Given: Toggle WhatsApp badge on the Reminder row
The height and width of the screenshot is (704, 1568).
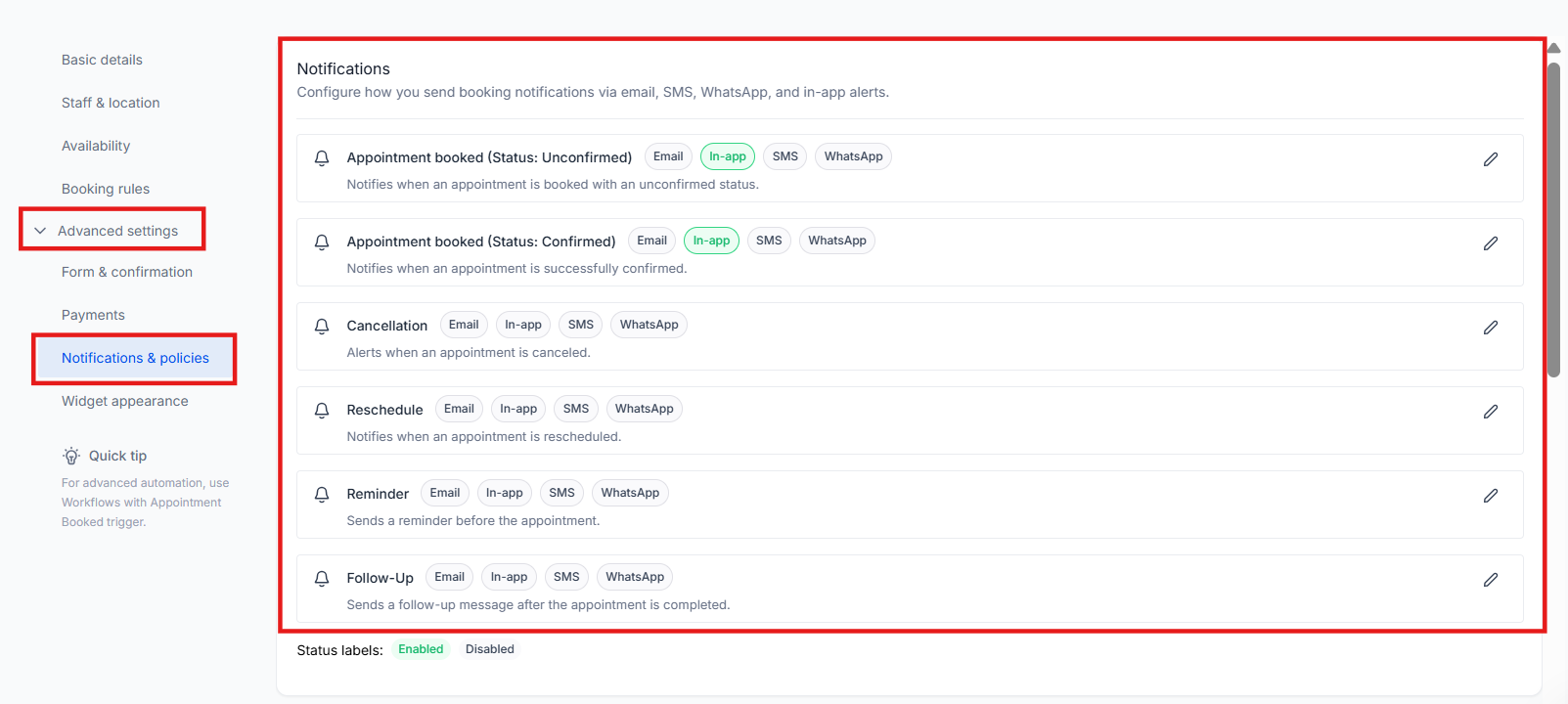Looking at the screenshot, I should tap(630, 493).
